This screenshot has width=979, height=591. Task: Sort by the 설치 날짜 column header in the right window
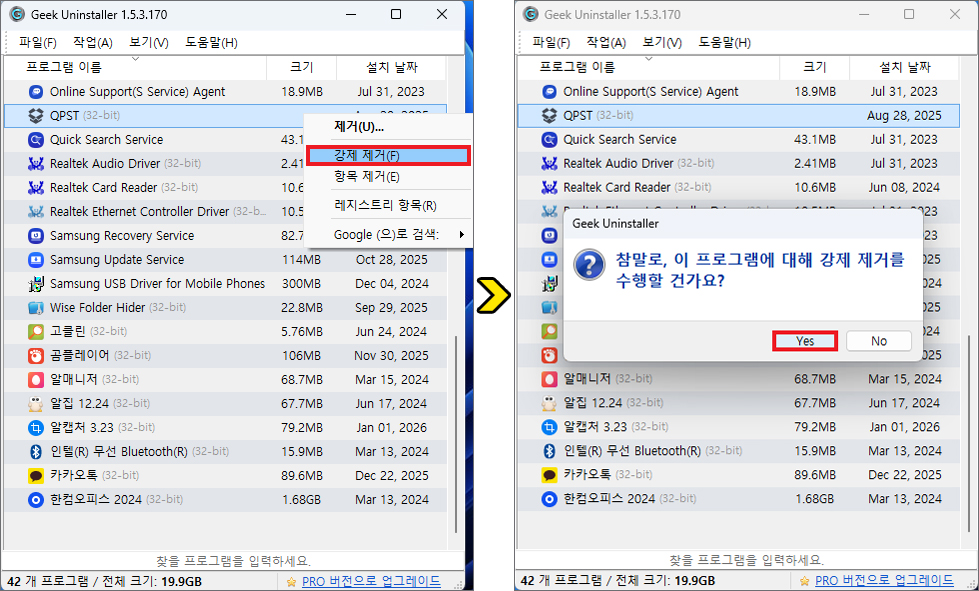[x=904, y=67]
